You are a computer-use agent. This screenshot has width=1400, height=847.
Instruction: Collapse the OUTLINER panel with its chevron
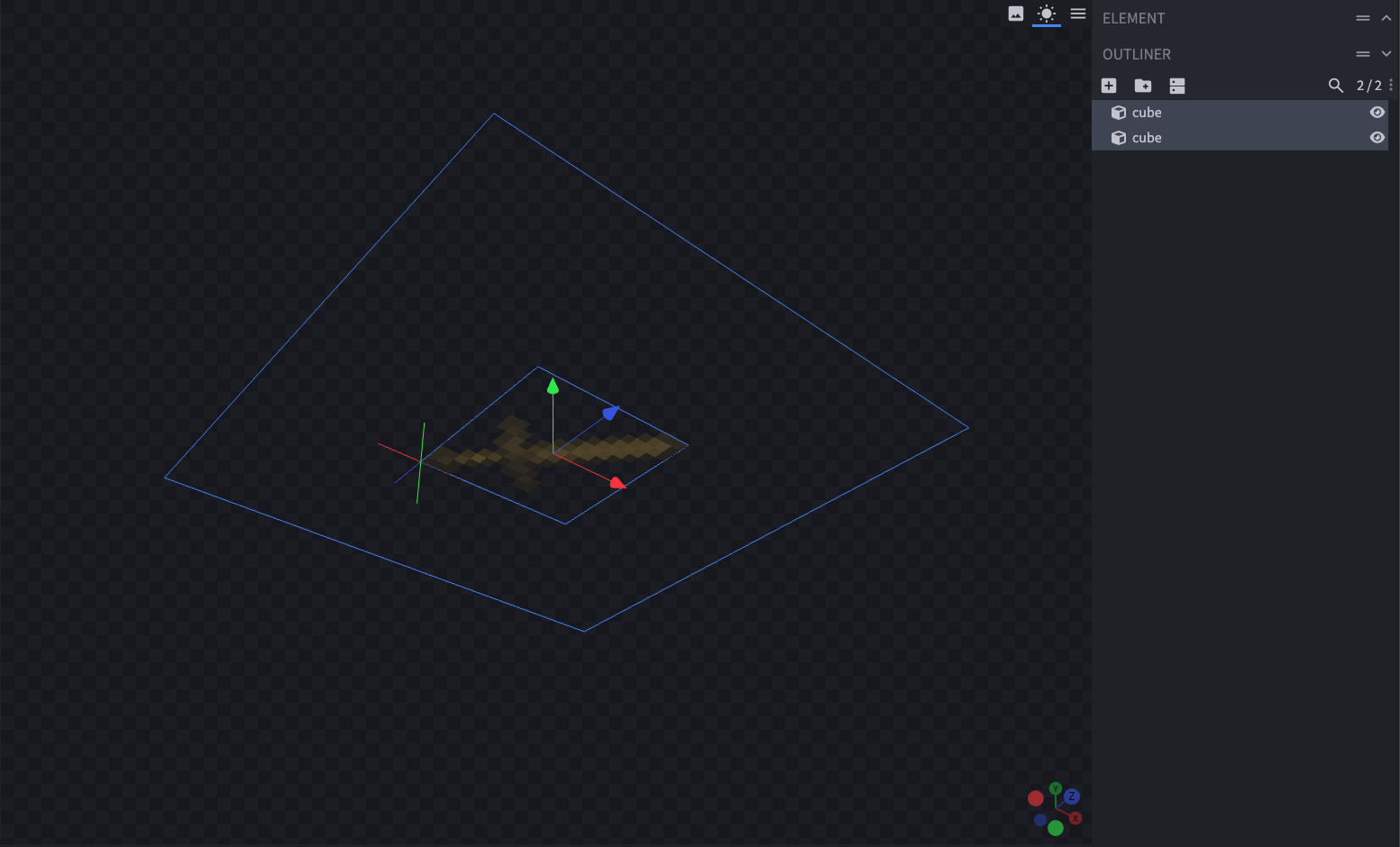(1386, 54)
